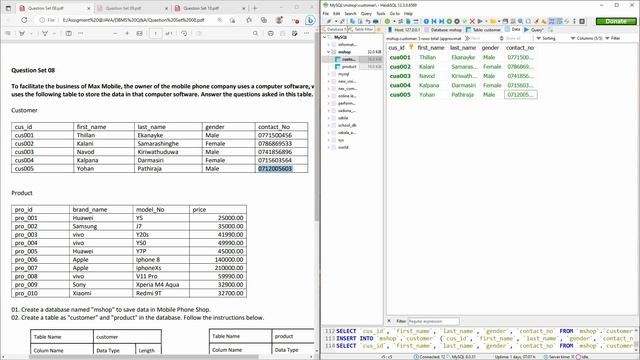Open a new browser tab with plus
Image resolution: width=640 pixels, height=360 pixels.
(255, 8)
